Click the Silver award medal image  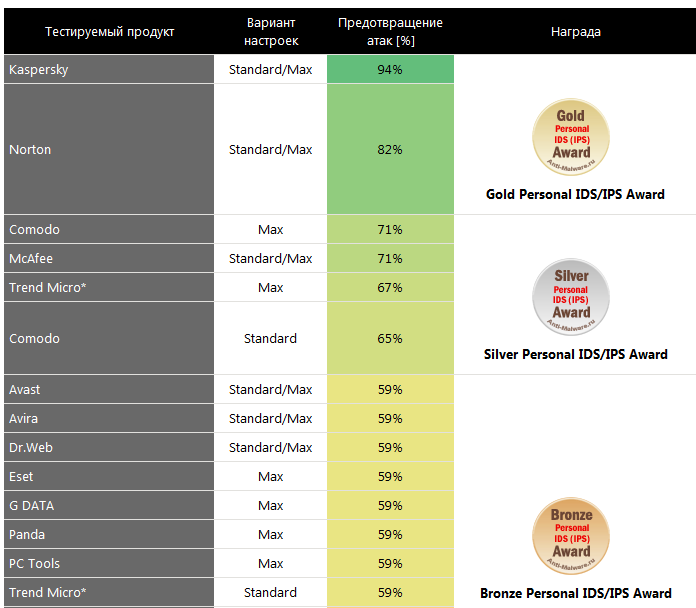click(572, 297)
